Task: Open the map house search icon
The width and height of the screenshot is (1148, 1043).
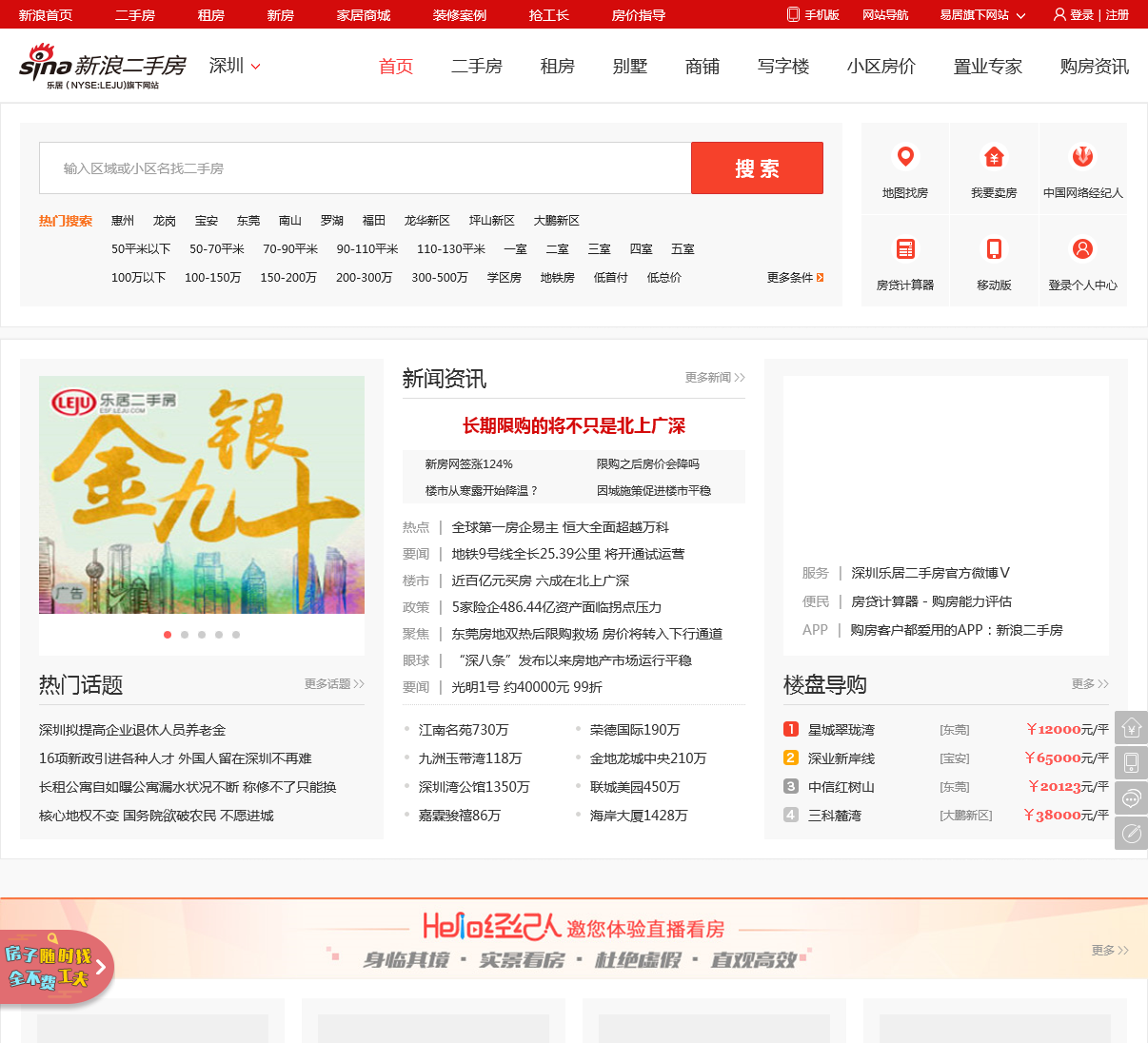Action: [x=905, y=157]
